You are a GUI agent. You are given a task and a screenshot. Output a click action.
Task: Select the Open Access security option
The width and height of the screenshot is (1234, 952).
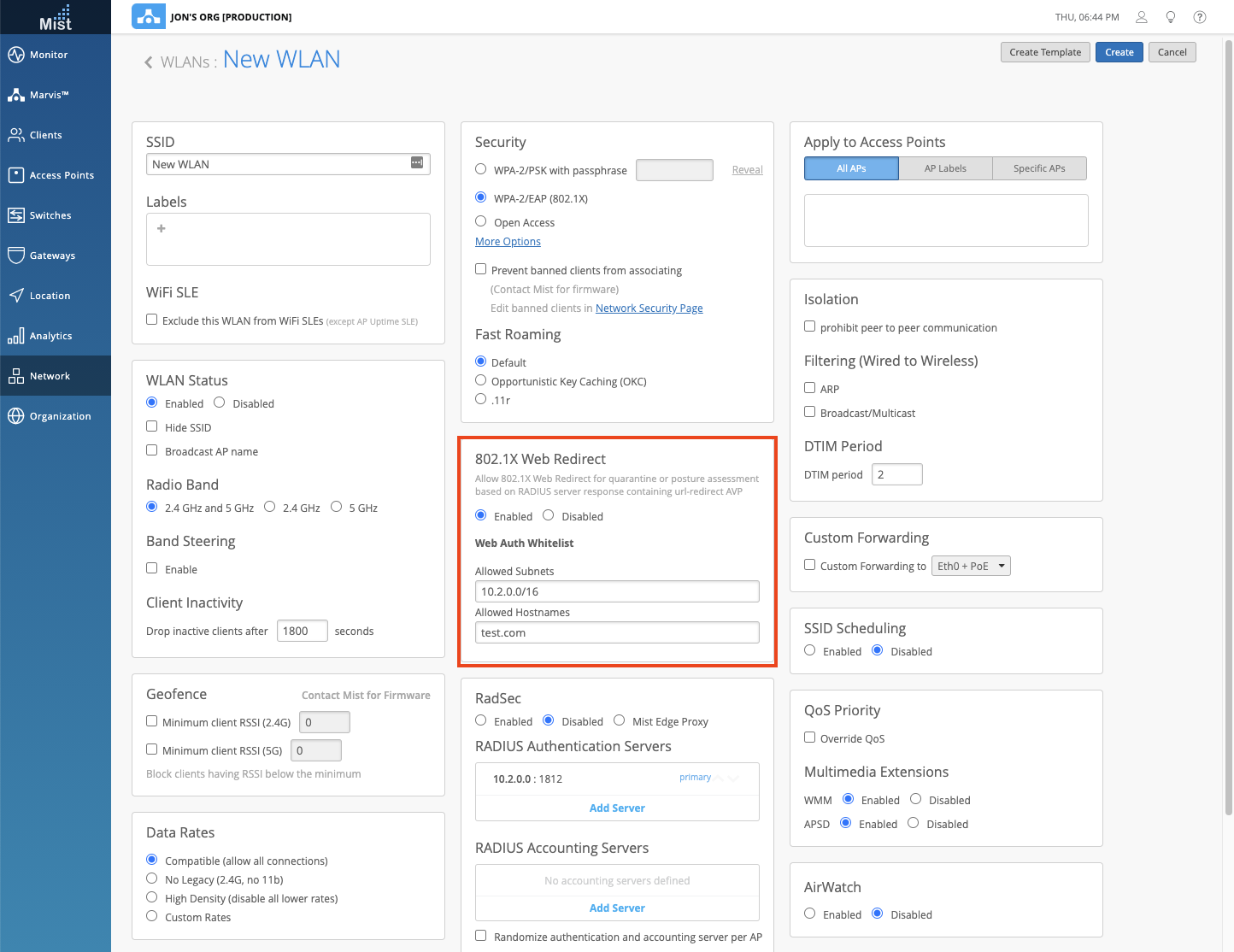click(481, 221)
